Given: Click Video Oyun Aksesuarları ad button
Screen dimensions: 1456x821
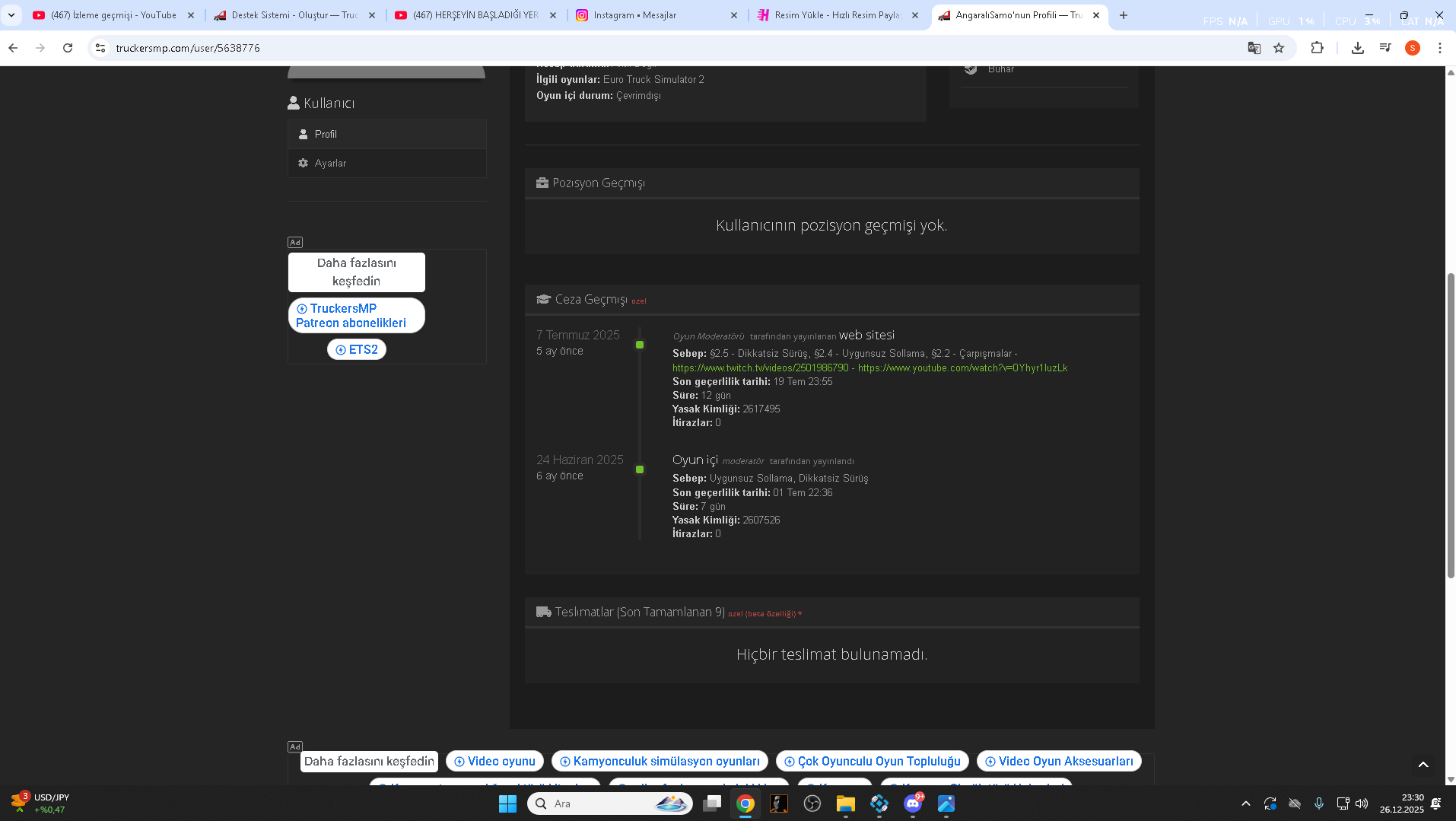Looking at the screenshot, I should pos(1059,761).
